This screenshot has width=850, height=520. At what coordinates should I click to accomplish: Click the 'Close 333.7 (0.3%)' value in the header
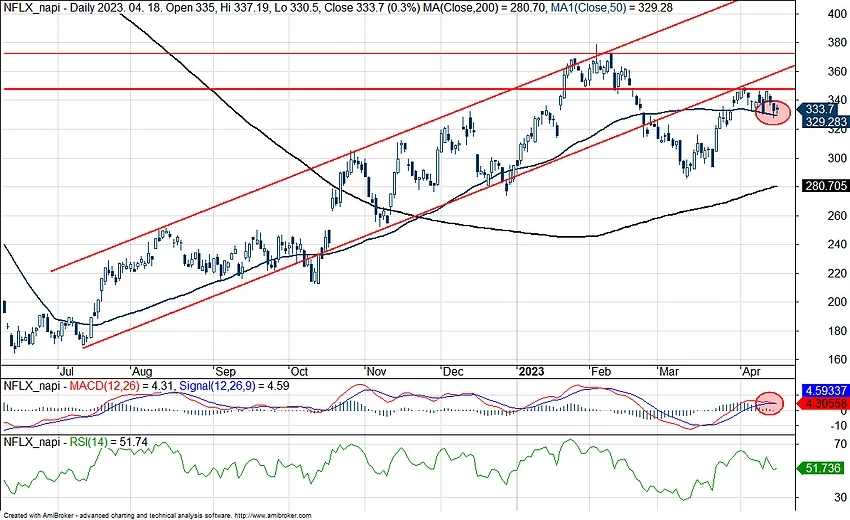[x=373, y=8]
